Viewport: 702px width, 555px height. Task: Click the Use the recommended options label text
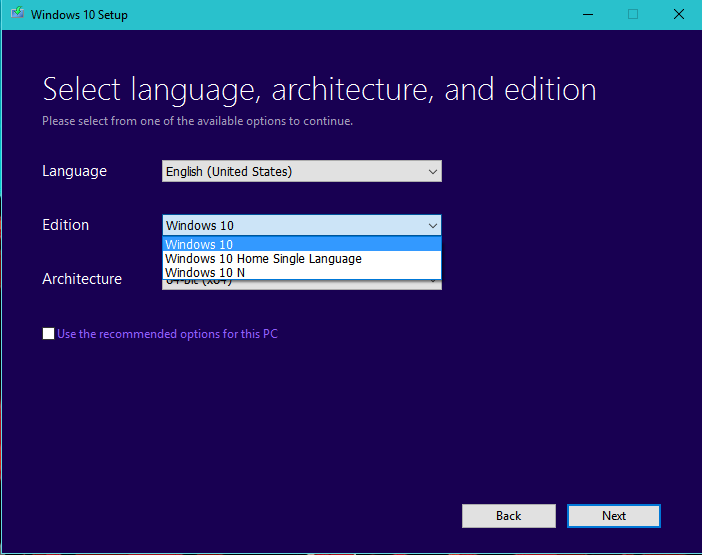coord(167,334)
